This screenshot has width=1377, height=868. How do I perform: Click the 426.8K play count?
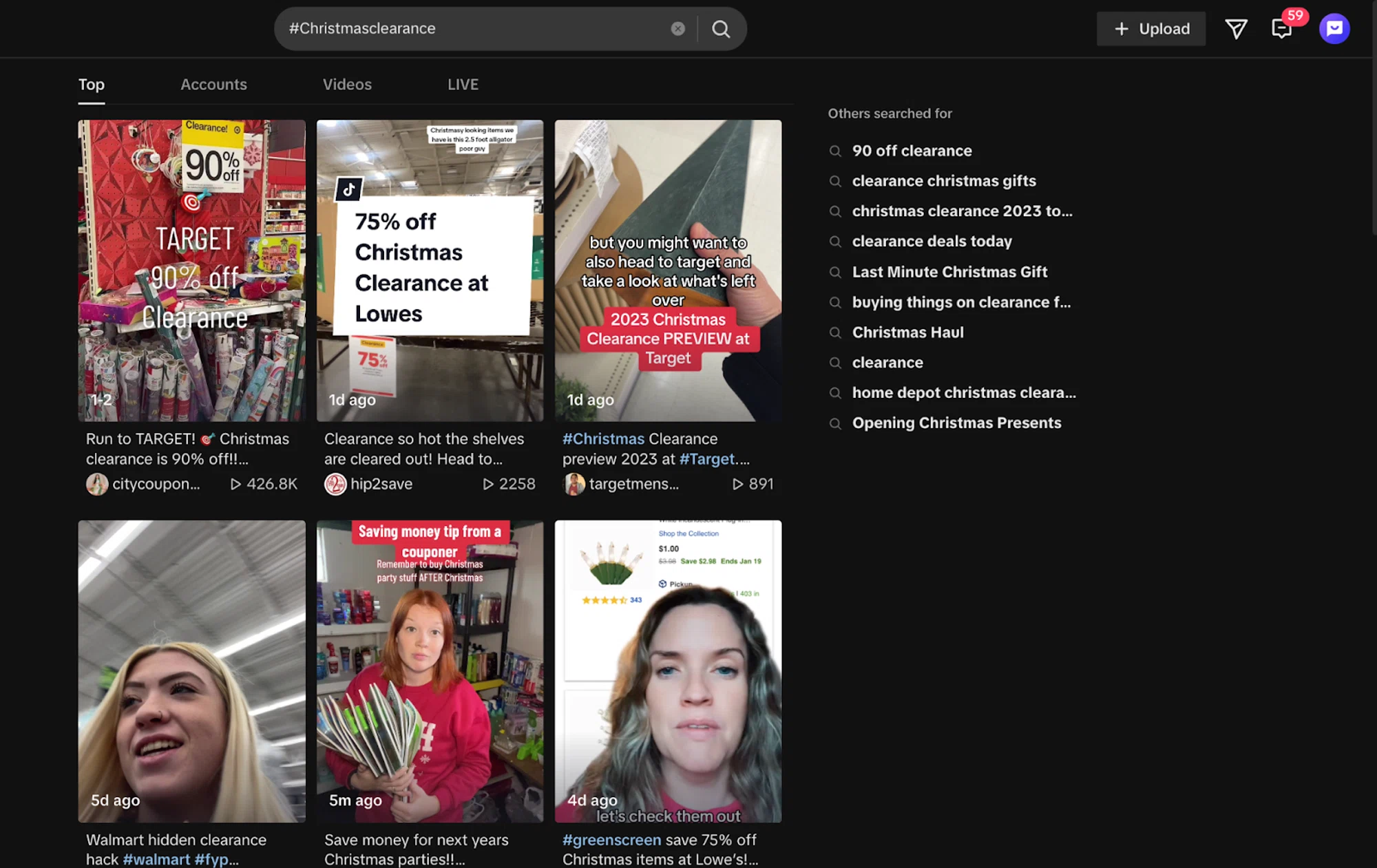[264, 484]
